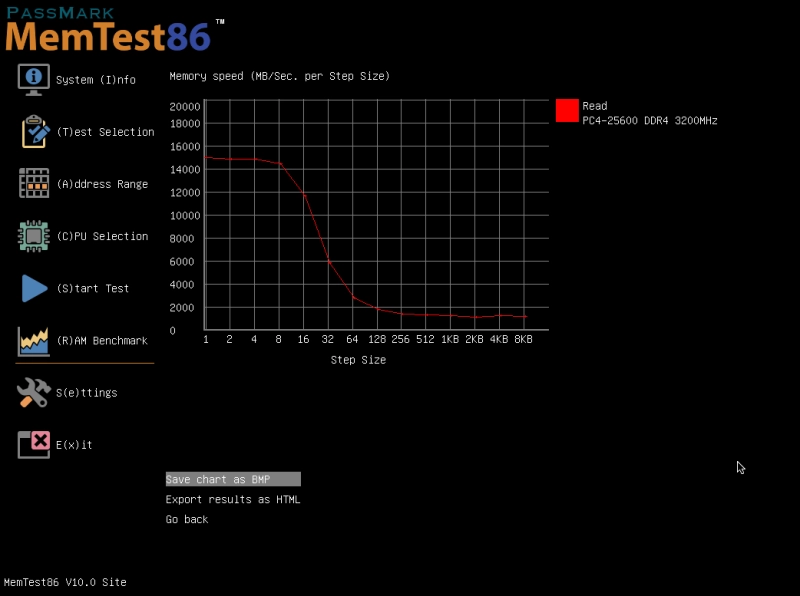Select the (S)tart Test menu label
The height and width of the screenshot is (596, 800).
92,288
